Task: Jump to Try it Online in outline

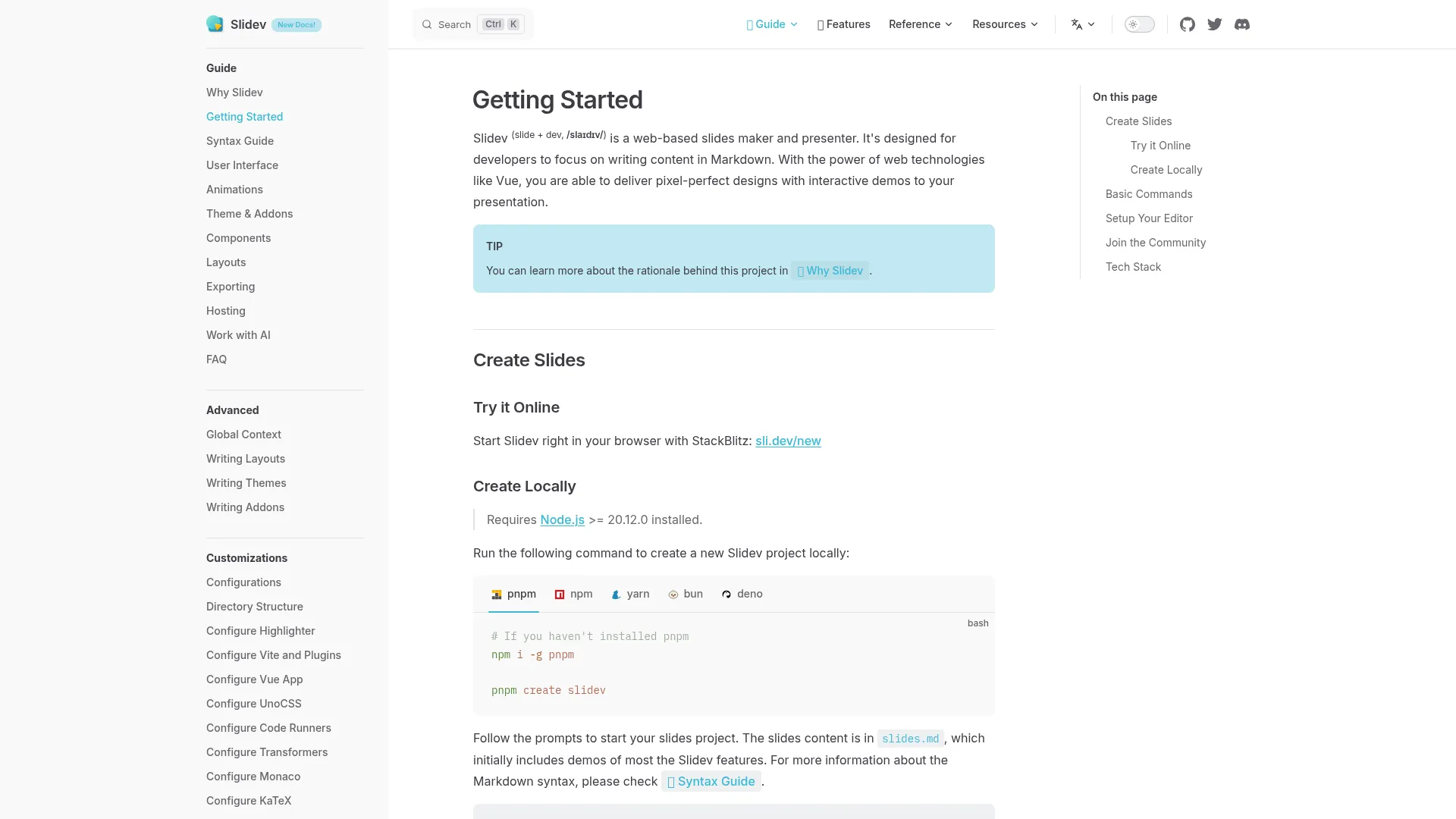Action: coord(1160,146)
